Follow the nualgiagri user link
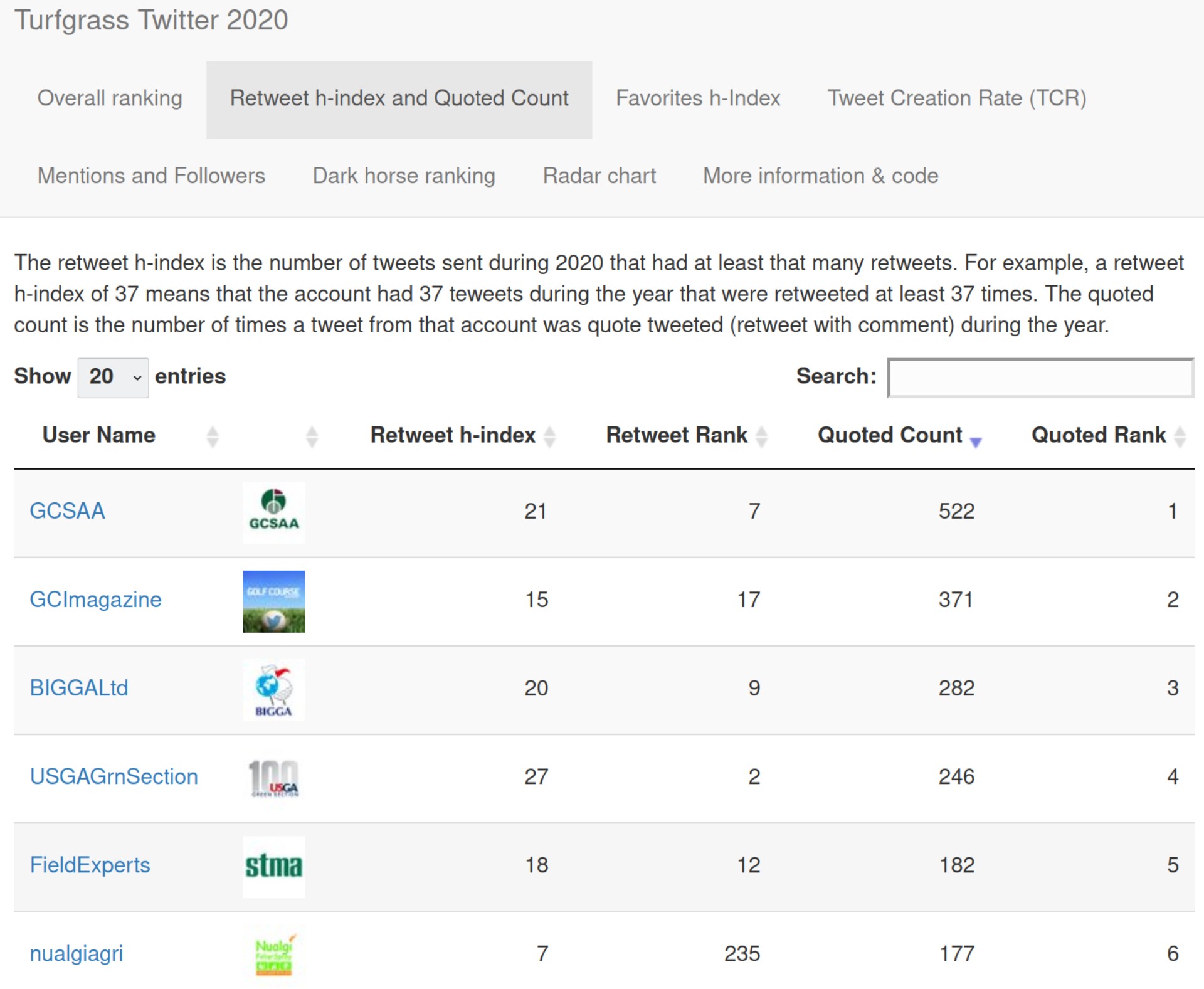 pyautogui.click(x=76, y=955)
